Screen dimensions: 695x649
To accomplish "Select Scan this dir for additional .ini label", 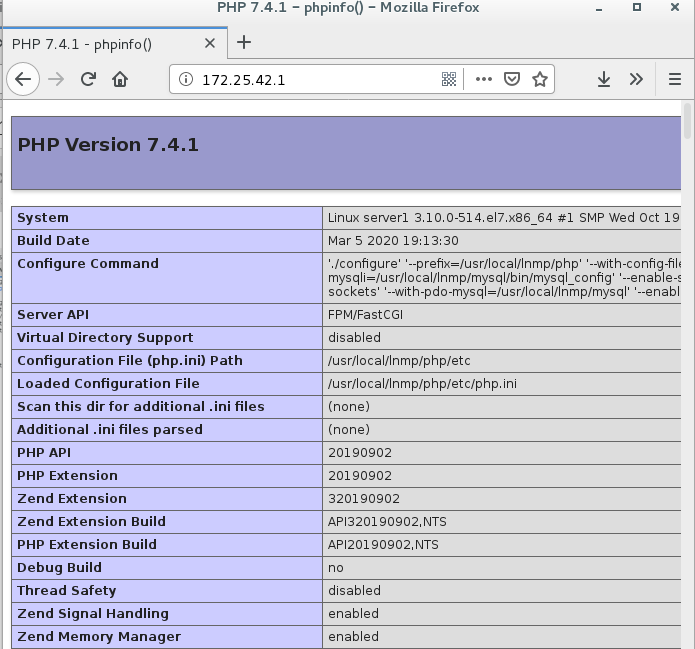I will pyautogui.click(x=141, y=407).
